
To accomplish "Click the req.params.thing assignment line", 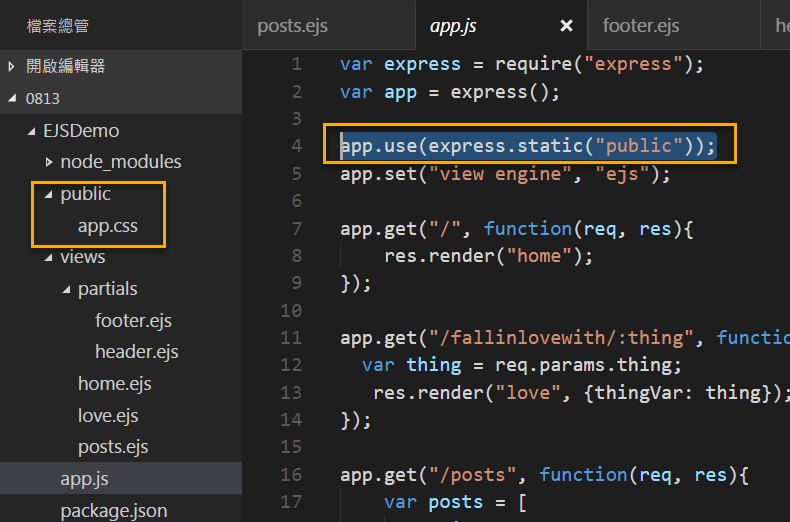I will [x=521, y=365].
